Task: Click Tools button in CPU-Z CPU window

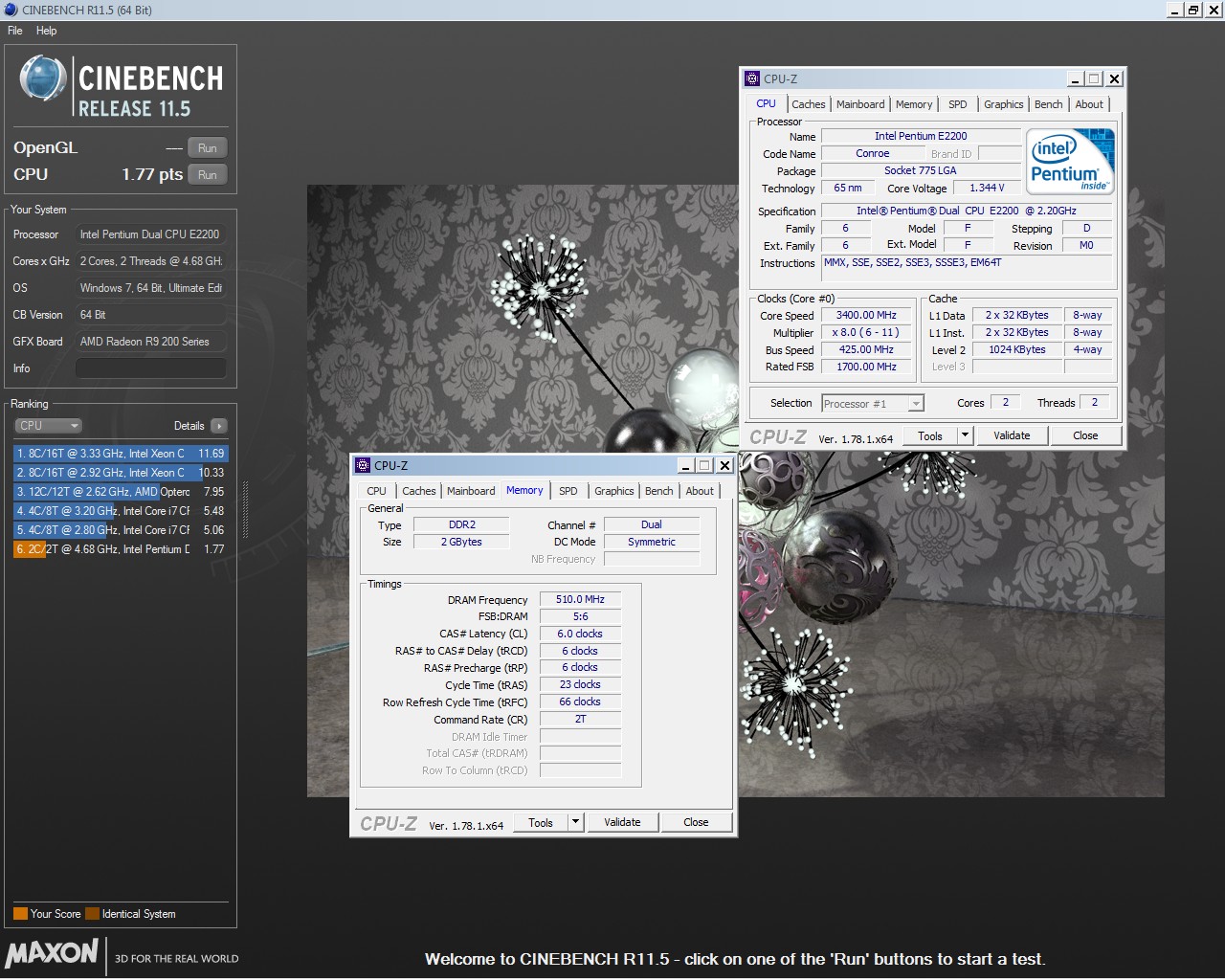Action: tap(930, 436)
